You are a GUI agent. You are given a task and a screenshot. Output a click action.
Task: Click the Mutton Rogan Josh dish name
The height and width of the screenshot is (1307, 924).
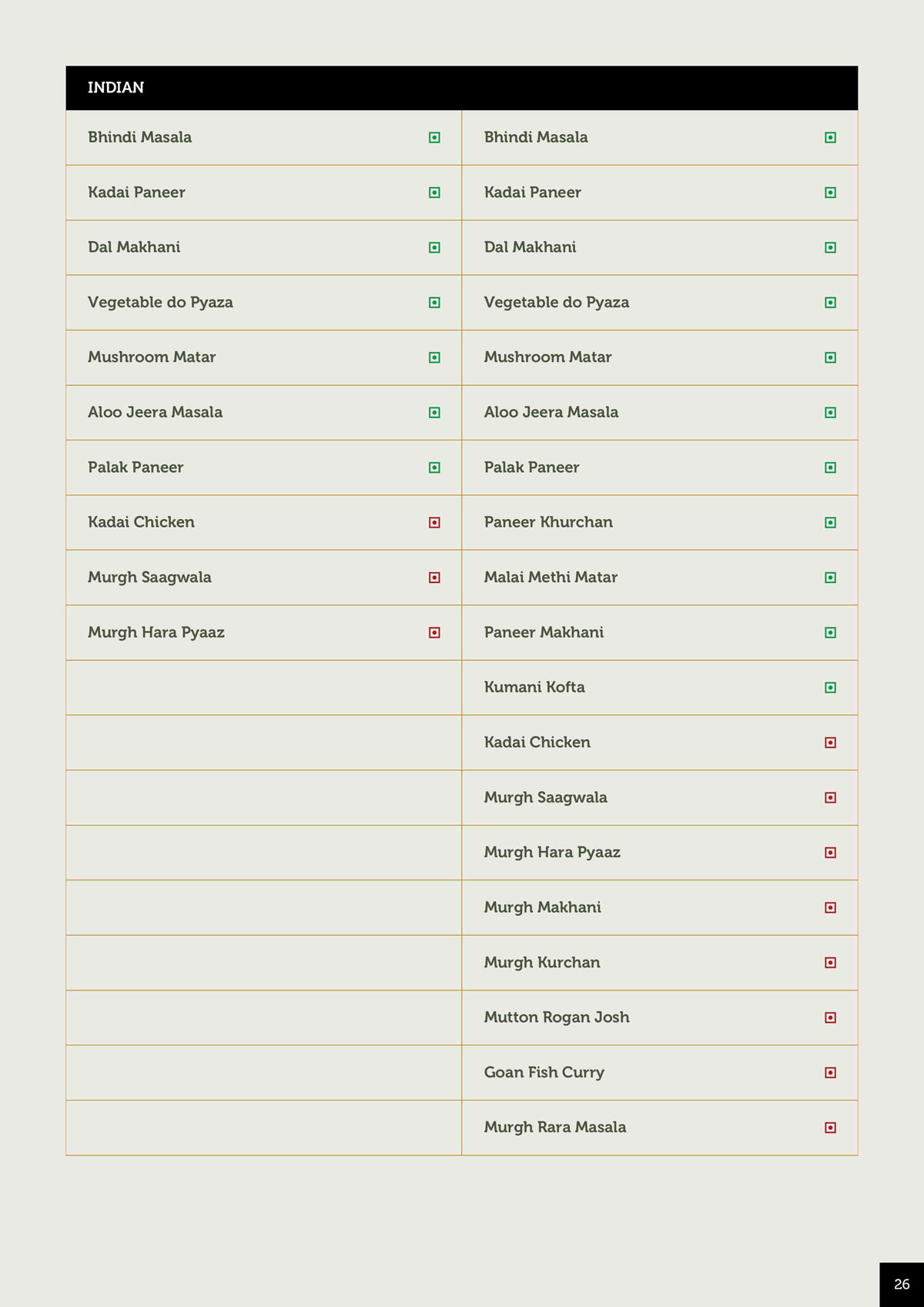click(556, 1017)
